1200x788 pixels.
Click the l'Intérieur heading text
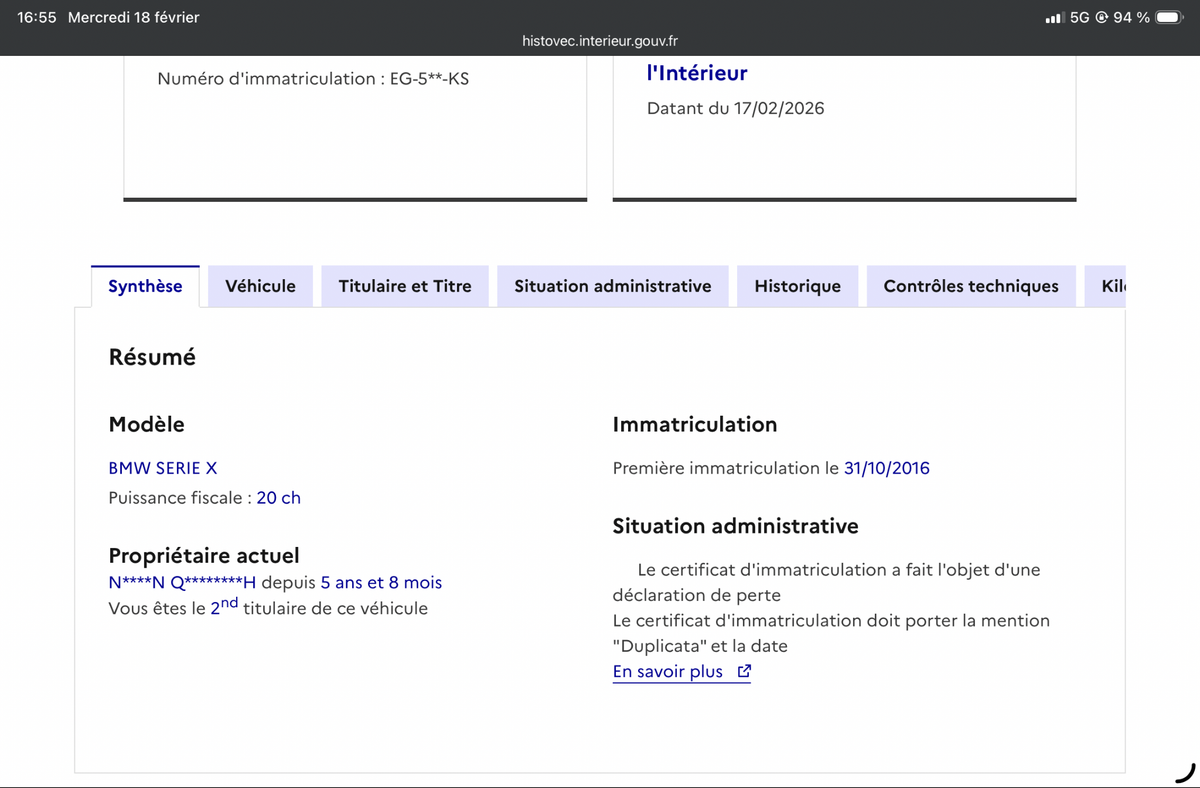[x=697, y=73]
